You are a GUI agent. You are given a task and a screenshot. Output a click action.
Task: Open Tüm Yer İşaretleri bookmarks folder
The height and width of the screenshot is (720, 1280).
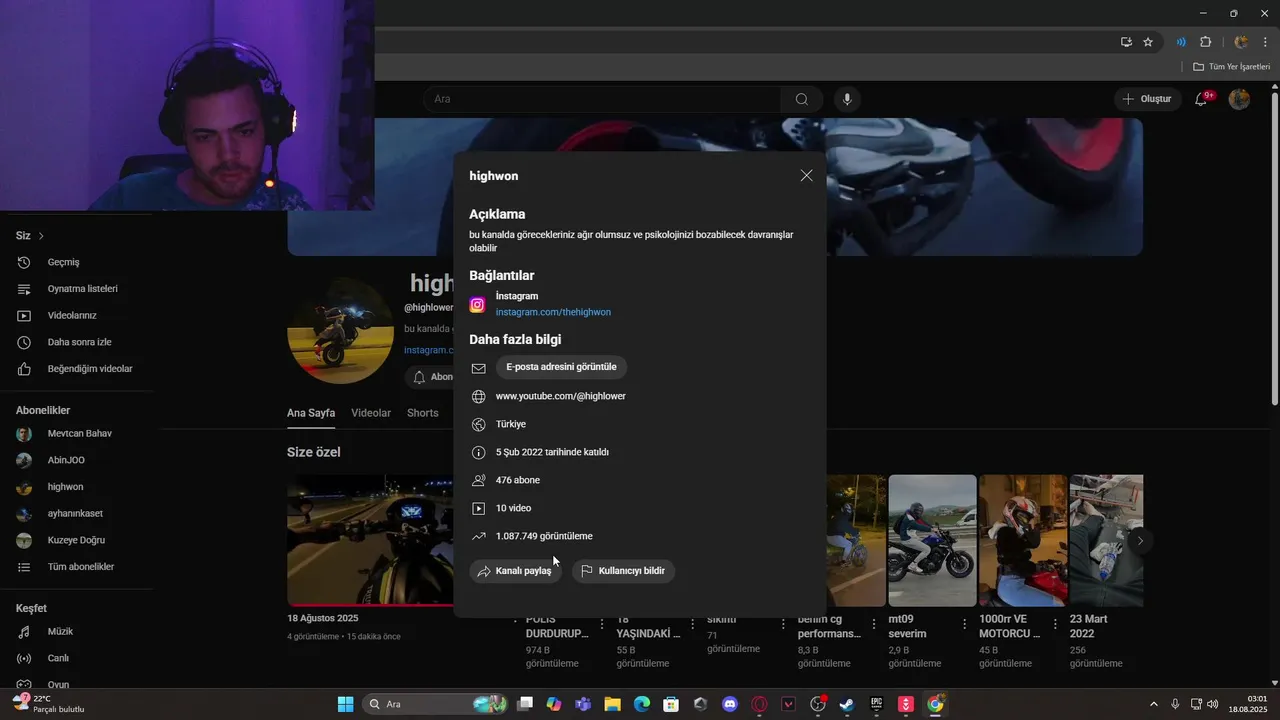(1231, 67)
